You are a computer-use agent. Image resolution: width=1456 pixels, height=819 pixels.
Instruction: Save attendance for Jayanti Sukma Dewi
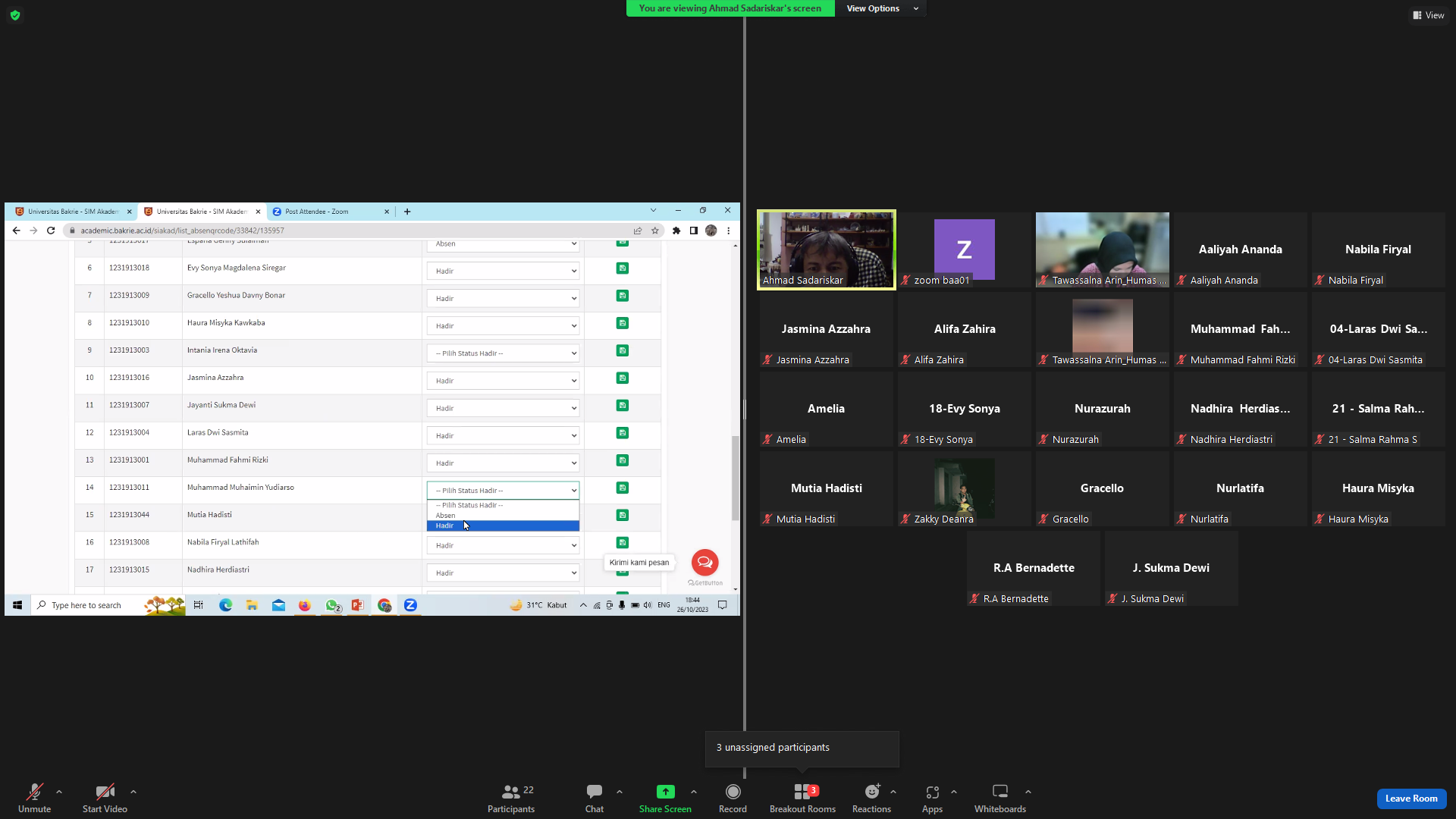point(623,406)
